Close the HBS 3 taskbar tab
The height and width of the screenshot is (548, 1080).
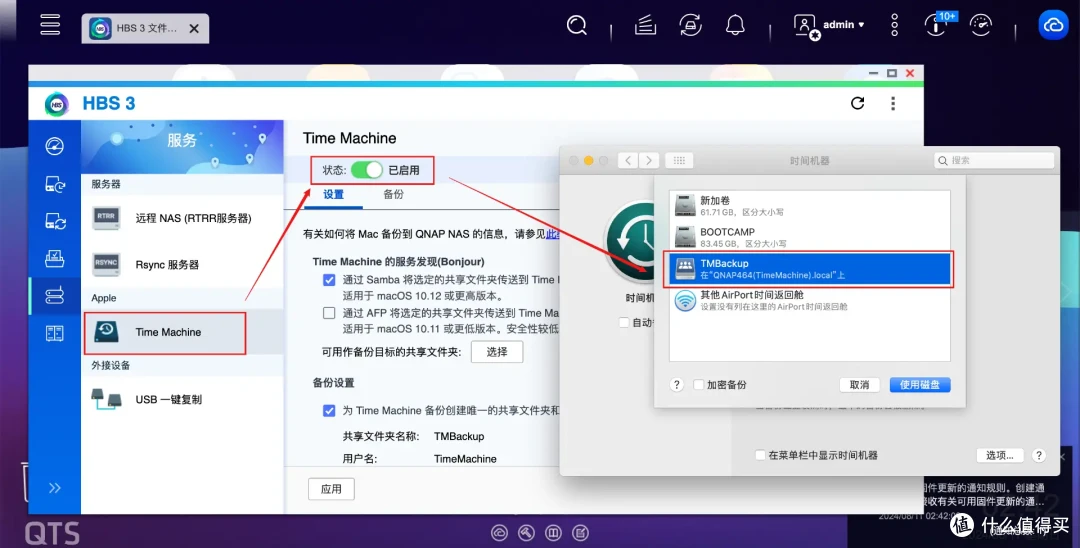click(x=194, y=29)
